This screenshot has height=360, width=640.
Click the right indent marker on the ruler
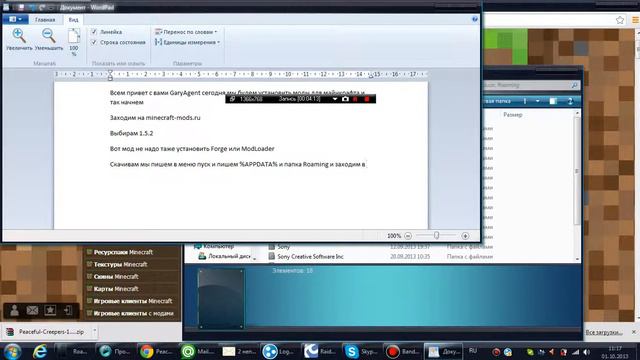click(x=371, y=76)
